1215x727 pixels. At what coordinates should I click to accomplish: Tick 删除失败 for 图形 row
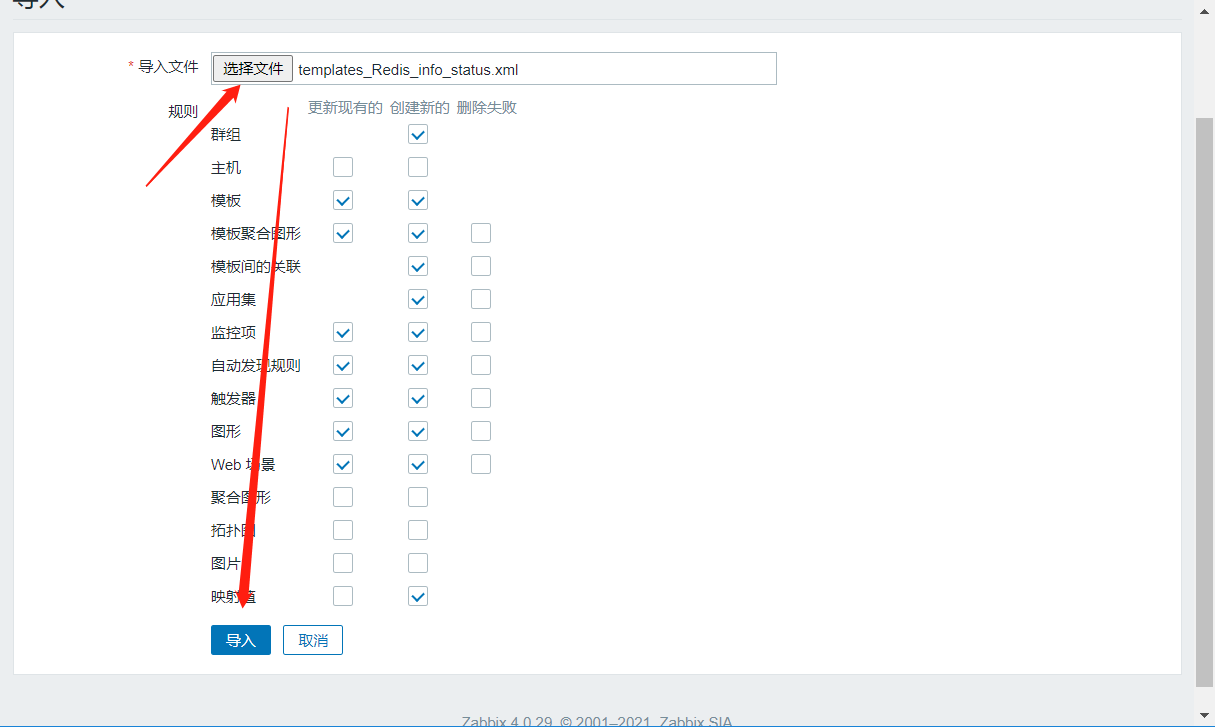[x=481, y=432]
